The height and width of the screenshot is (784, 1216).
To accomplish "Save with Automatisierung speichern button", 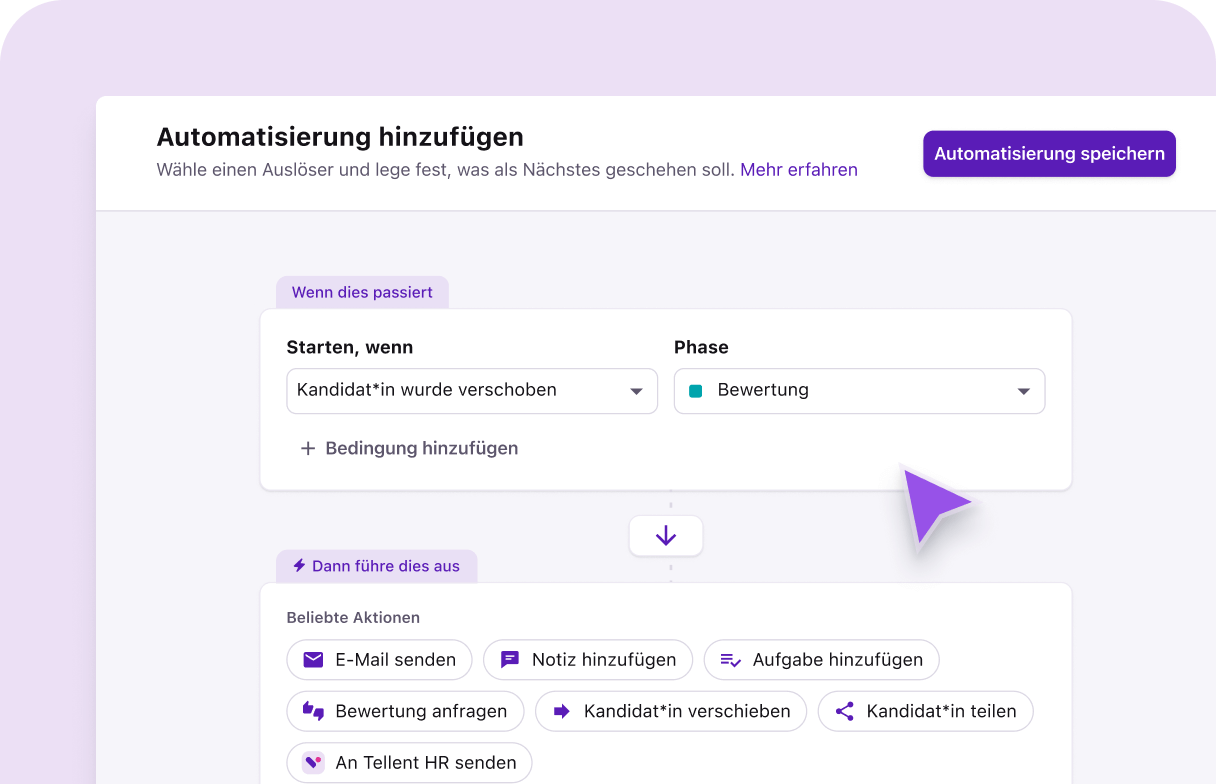I will (1049, 154).
